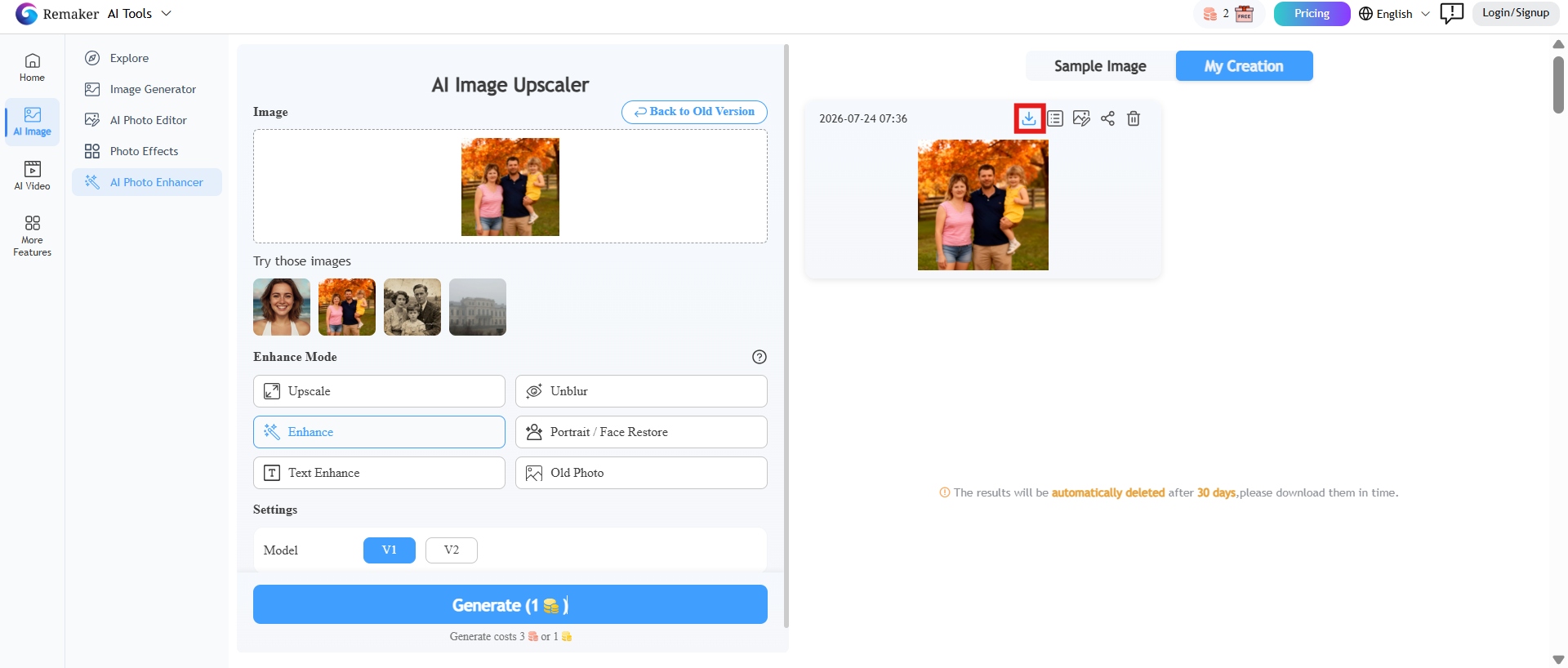Select Text Enhance mode
This screenshot has height=668, width=1568.
tap(379, 473)
